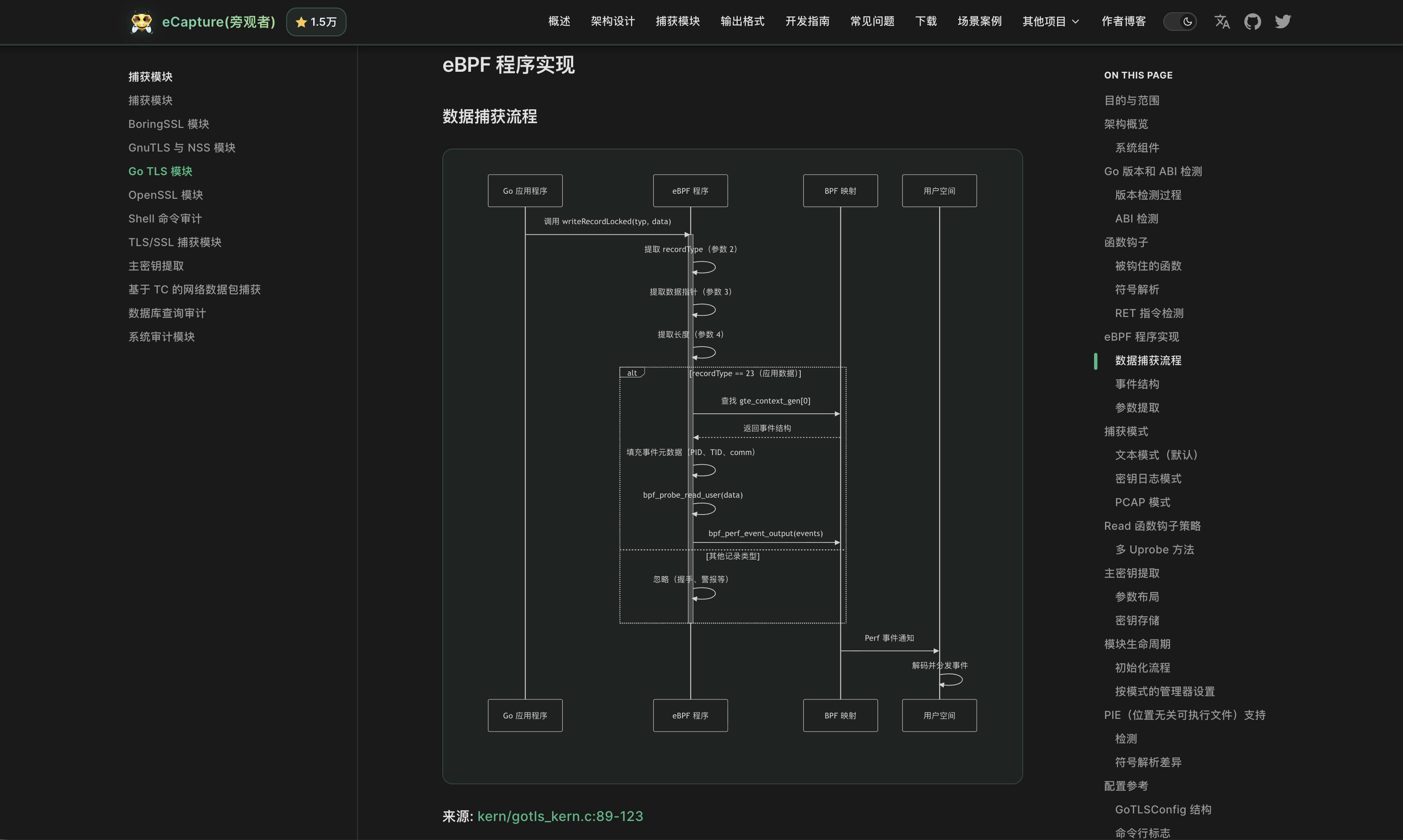This screenshot has height=840, width=1403.
Task: Jump to Go 版本和 ABI 检测 section
Action: coord(1152,171)
